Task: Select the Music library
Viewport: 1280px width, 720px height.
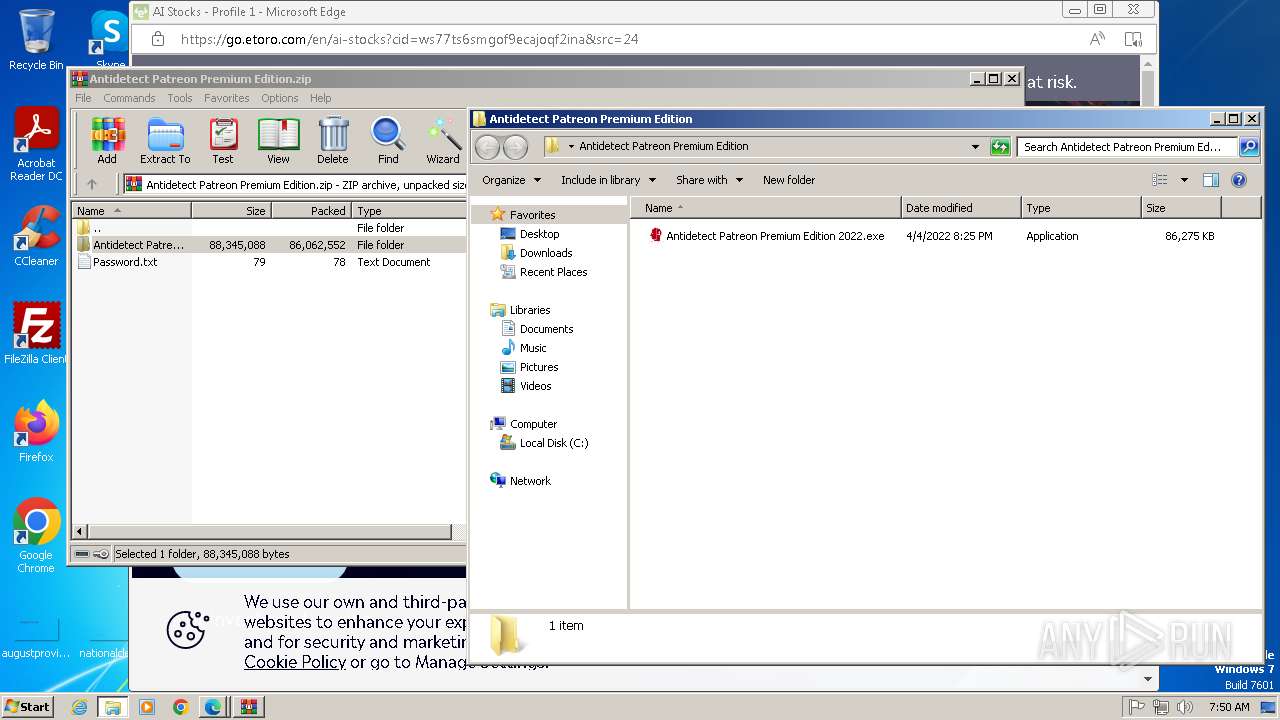Action: click(533, 348)
